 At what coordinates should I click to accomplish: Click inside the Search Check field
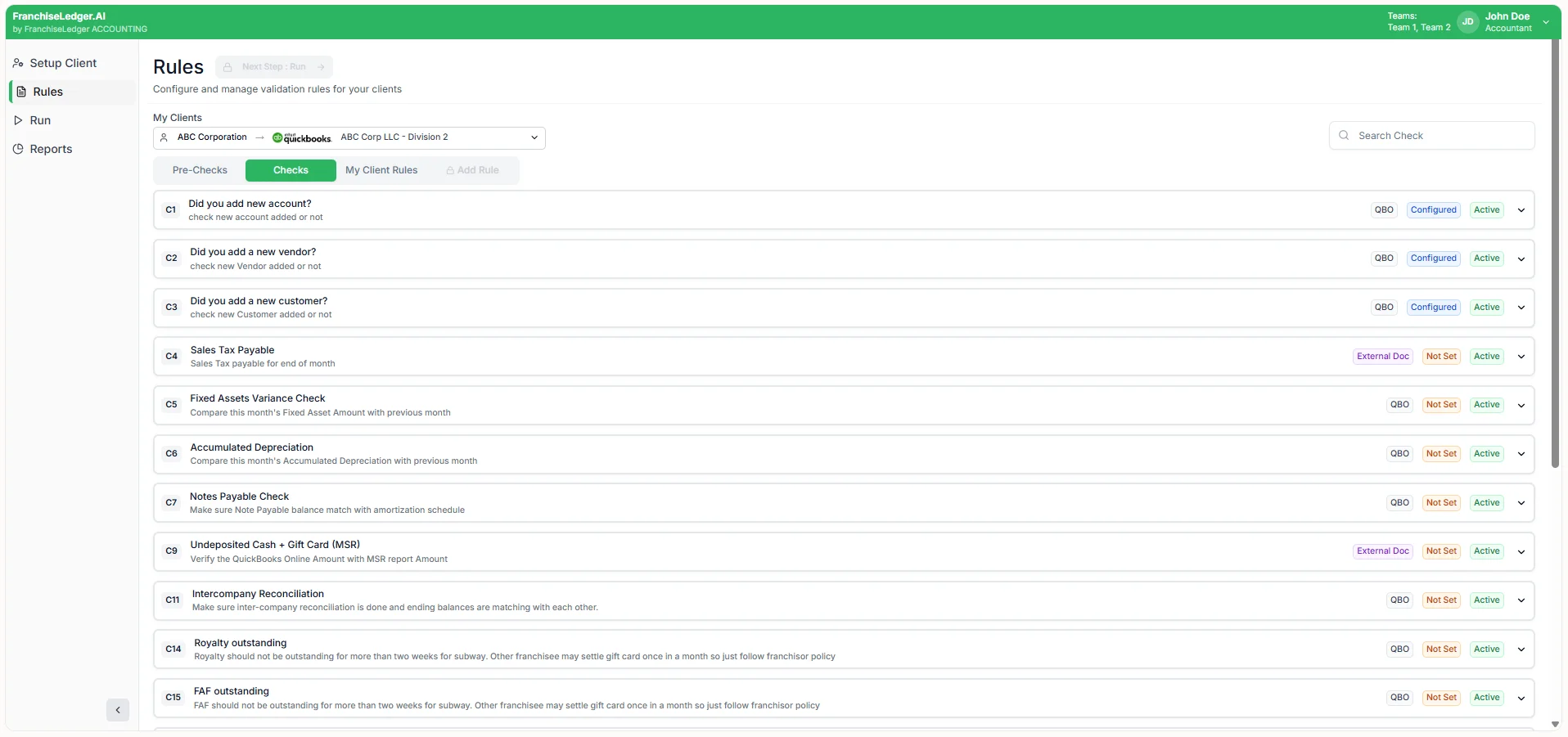(1432, 135)
